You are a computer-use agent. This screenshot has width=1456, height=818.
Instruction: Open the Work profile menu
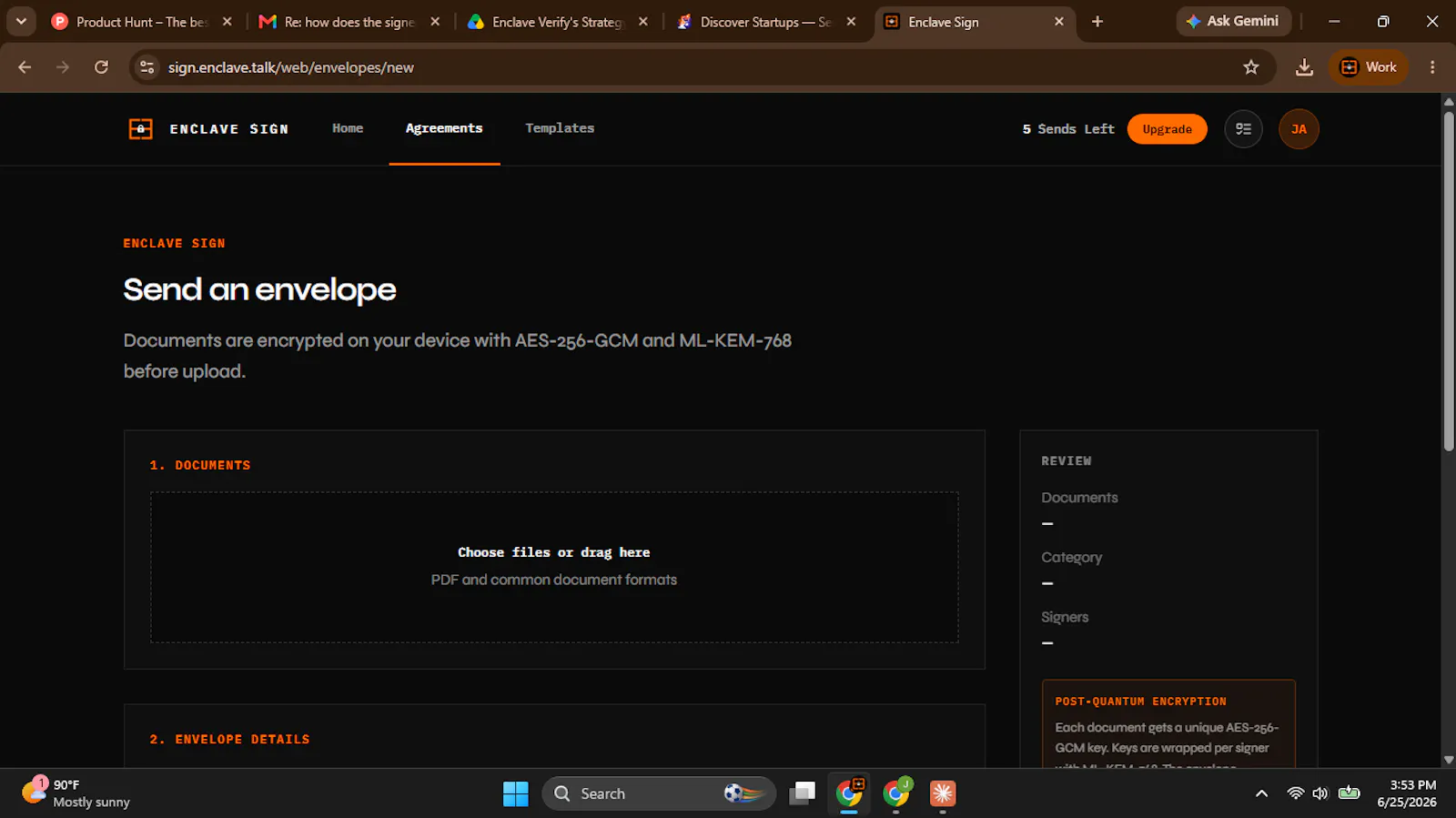point(1369,67)
